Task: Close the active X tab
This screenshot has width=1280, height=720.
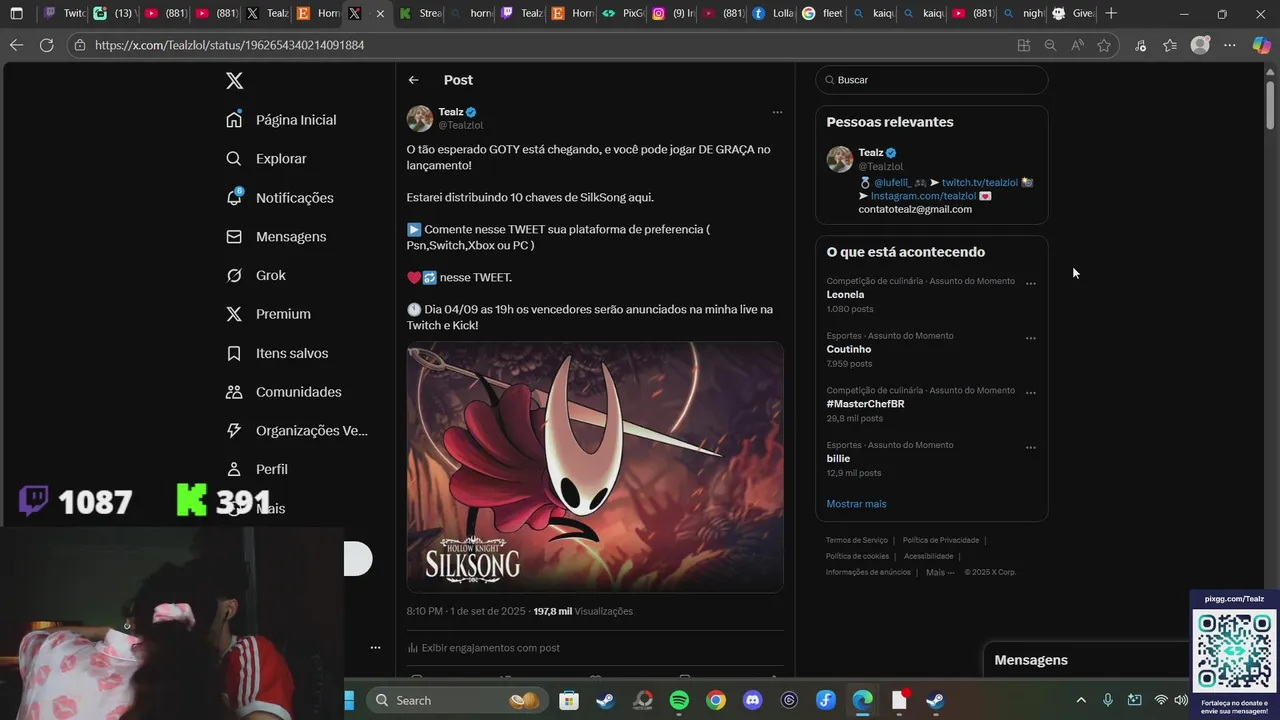Action: pyautogui.click(x=380, y=14)
